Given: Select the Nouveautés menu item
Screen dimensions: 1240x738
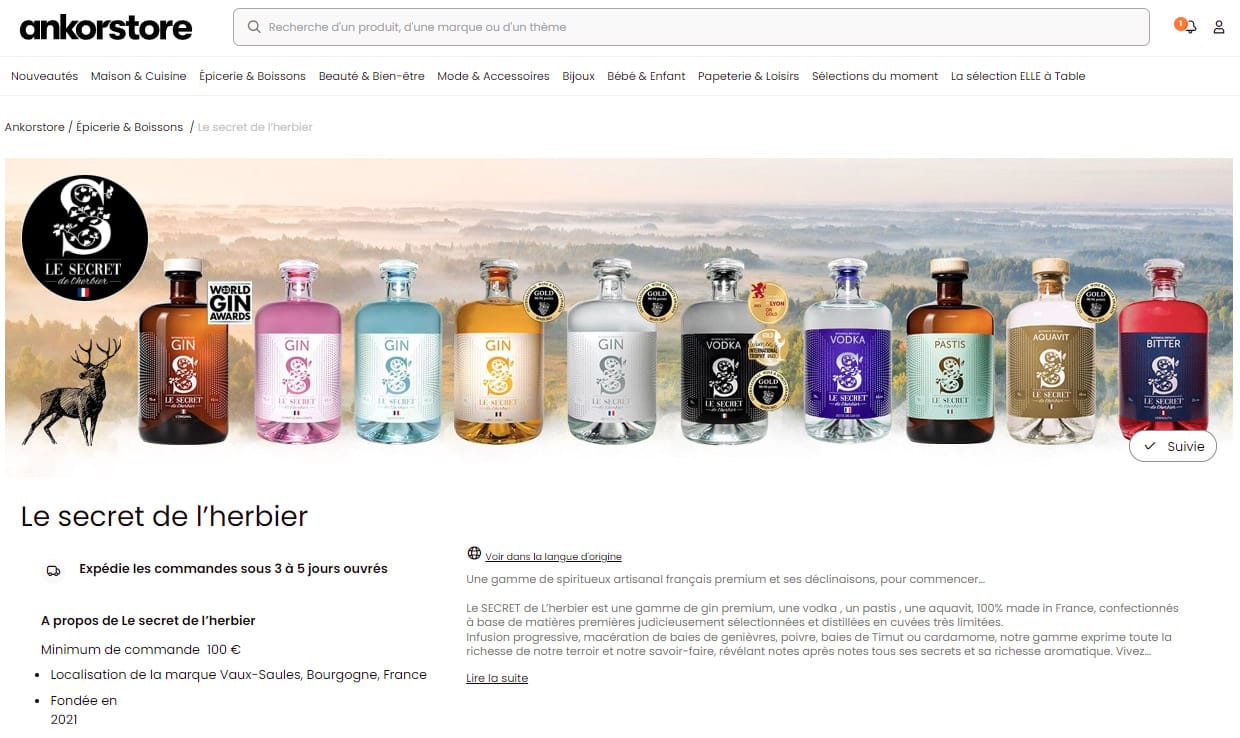Looking at the screenshot, I should click(x=44, y=76).
